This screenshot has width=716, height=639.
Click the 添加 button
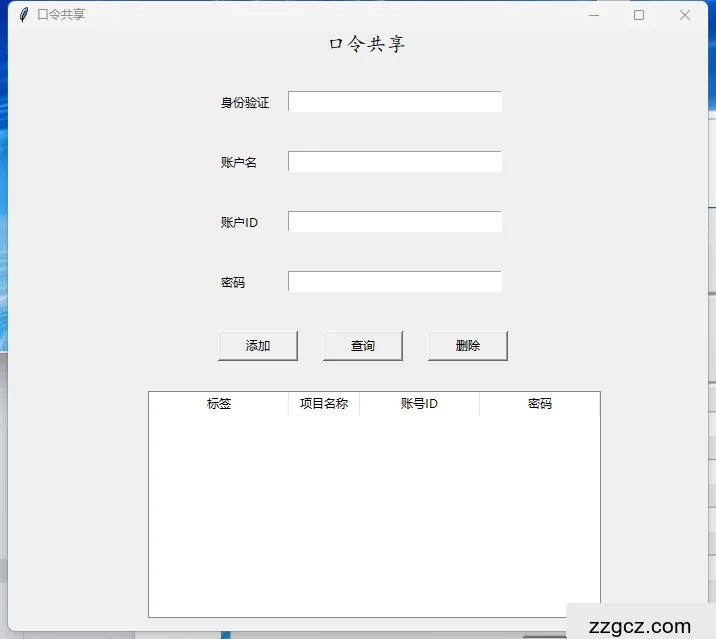pyautogui.click(x=258, y=346)
